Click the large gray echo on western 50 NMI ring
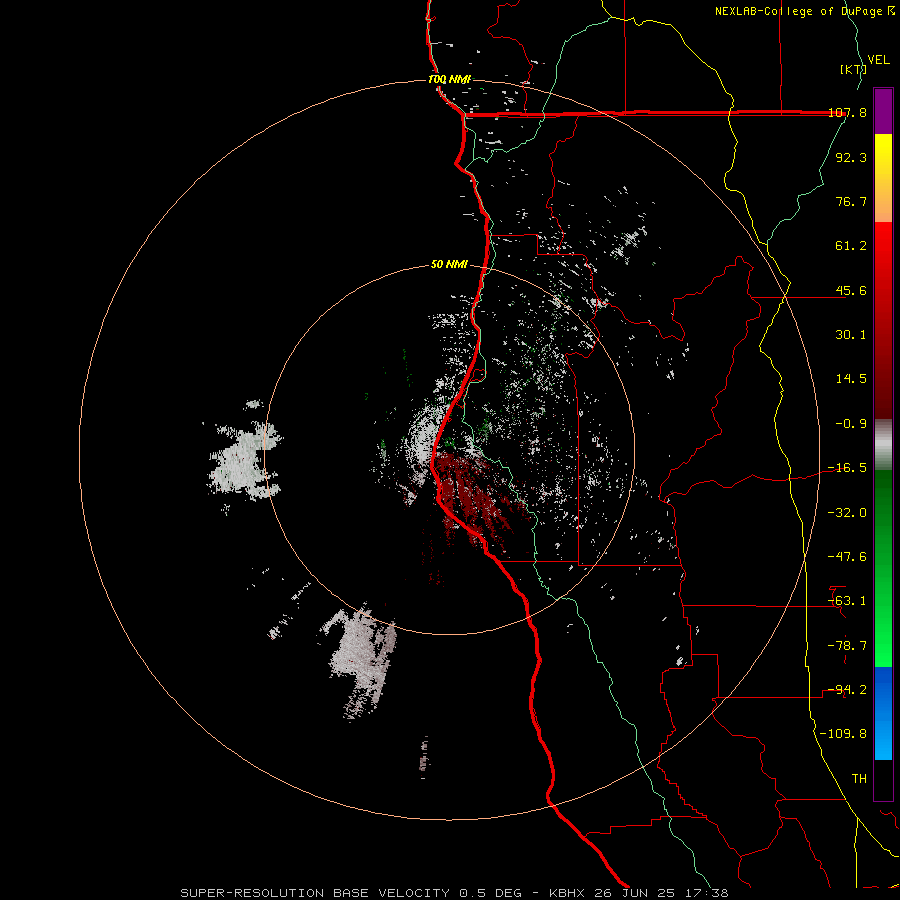 pos(244,459)
